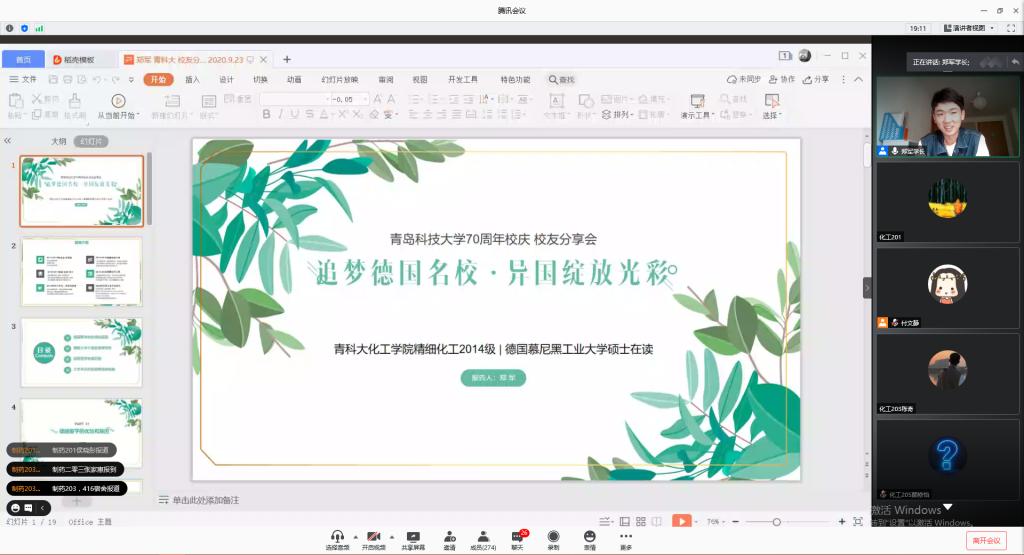This screenshot has width=1024, height=555.
Task: Open the 邀请 invite icon
Action: (x=449, y=537)
